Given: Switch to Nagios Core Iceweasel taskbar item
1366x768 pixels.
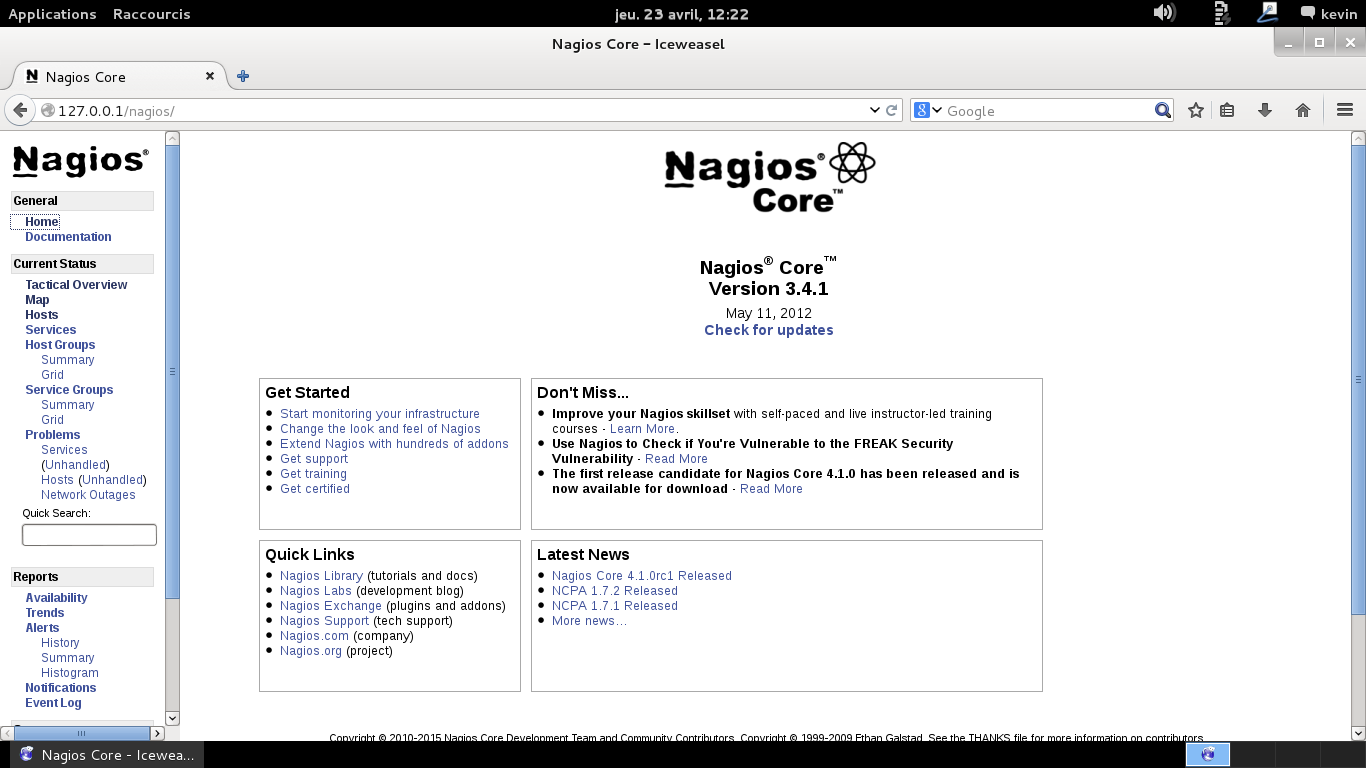Looking at the screenshot, I should tap(107, 755).
